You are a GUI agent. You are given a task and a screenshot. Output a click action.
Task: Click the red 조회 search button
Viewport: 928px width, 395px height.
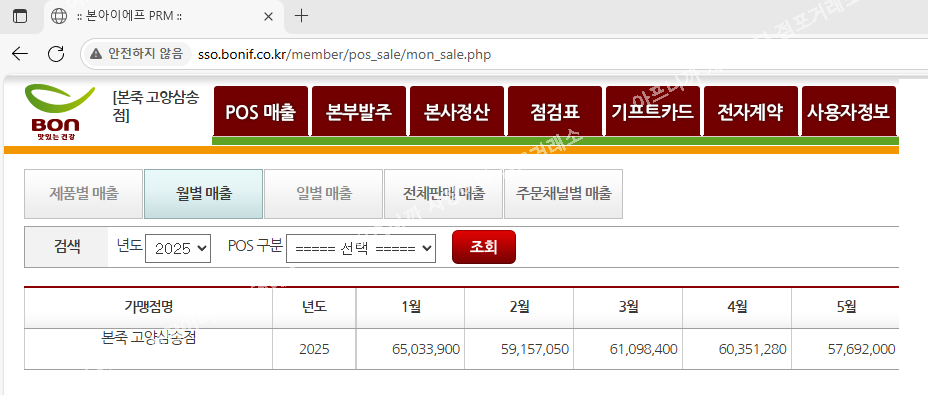484,247
